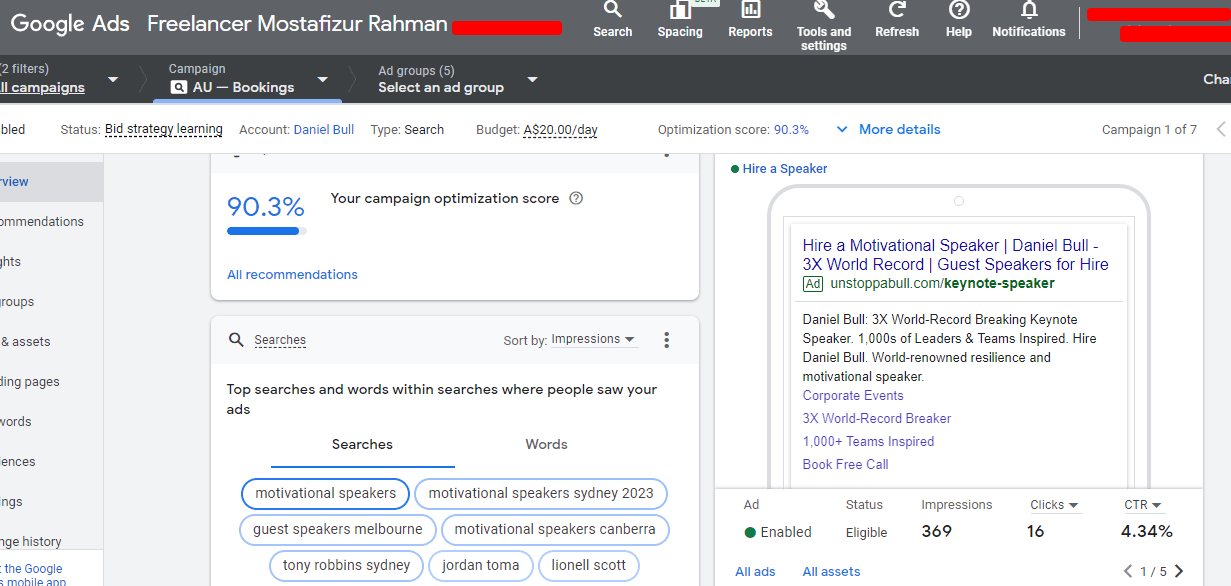
Task: Open the Reports icon in top bar
Action: [750, 11]
